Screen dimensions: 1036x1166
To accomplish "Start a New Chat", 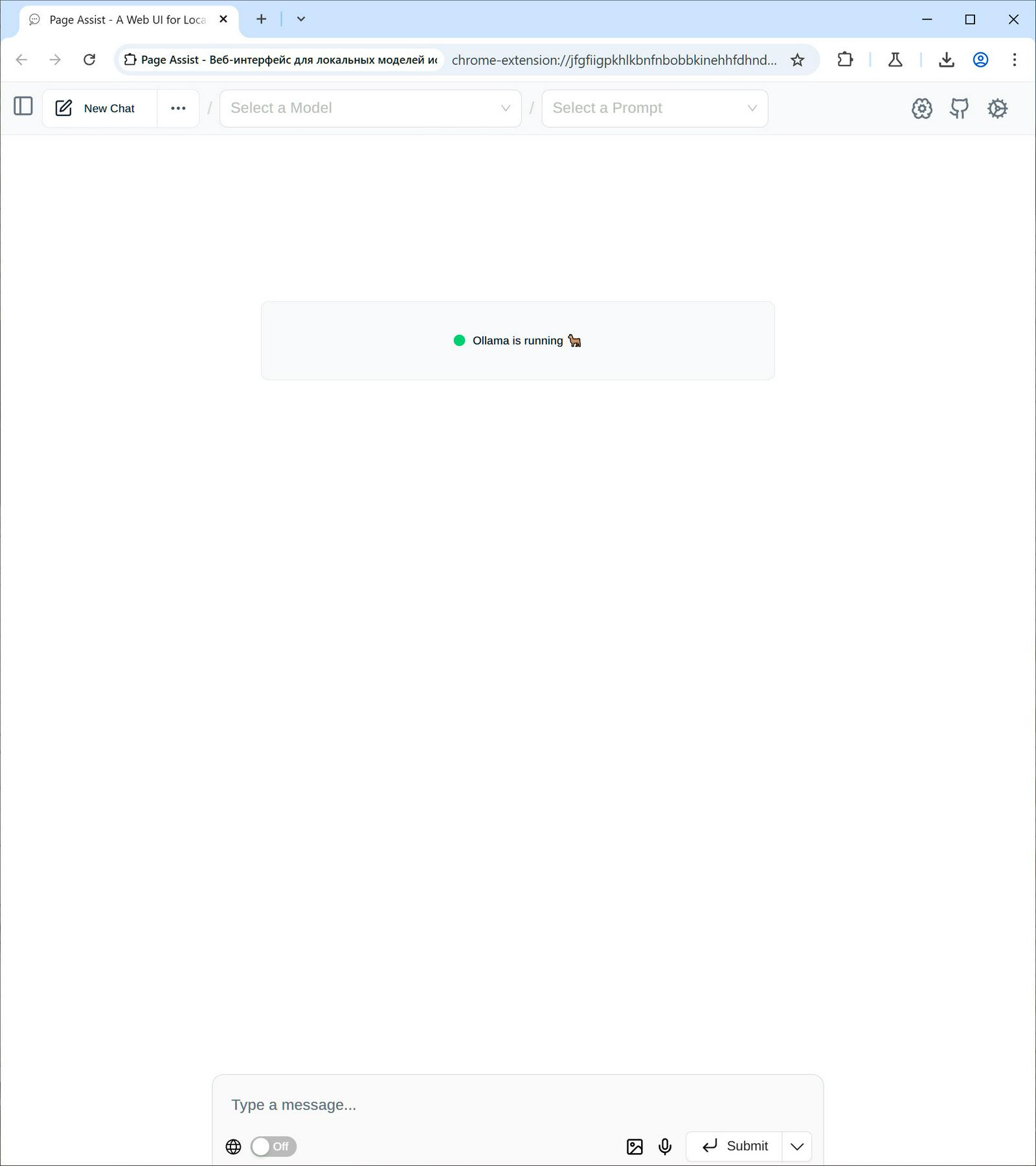I will 96,108.
